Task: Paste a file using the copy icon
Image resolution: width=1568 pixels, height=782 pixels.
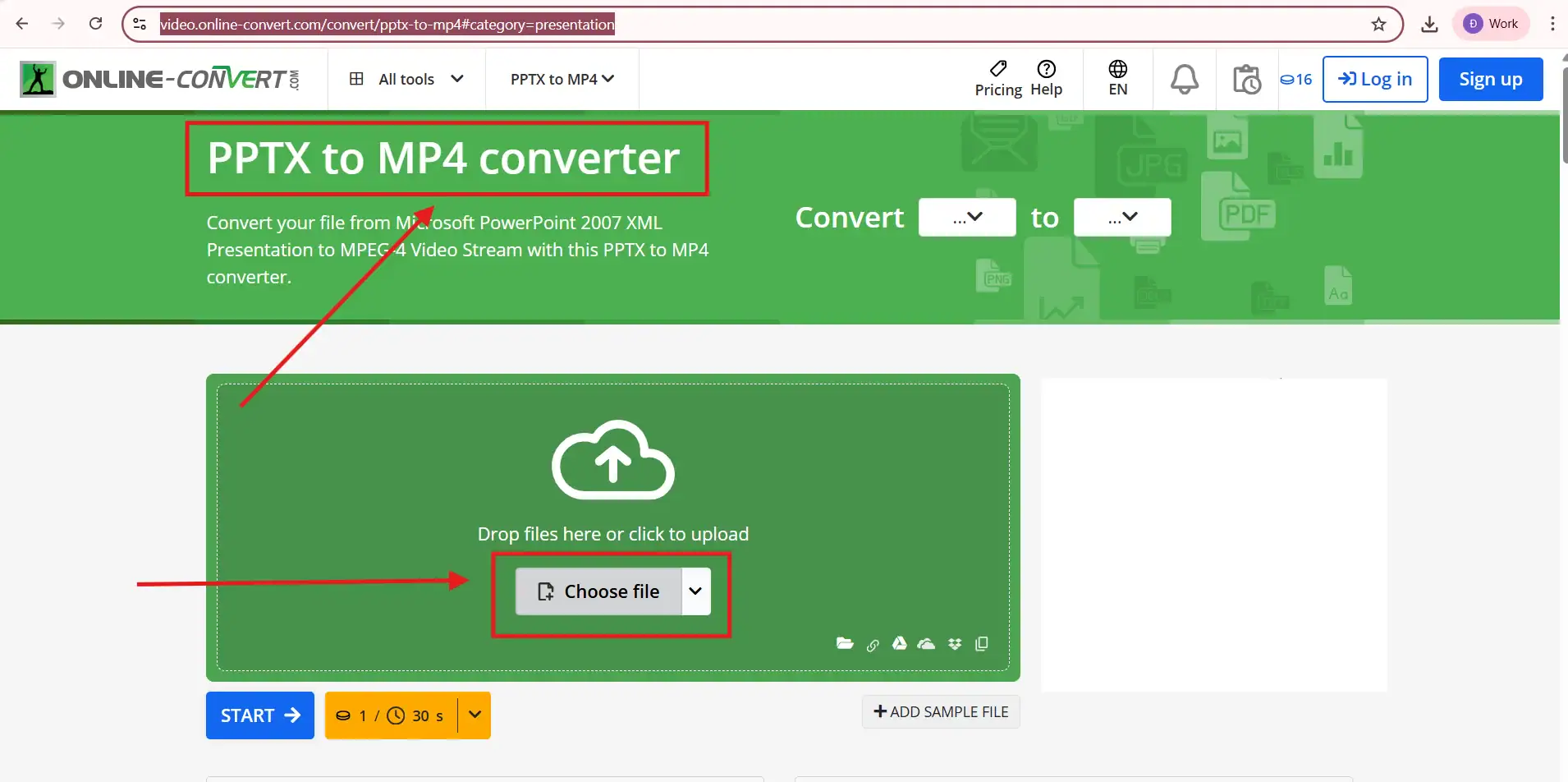Action: pyautogui.click(x=982, y=644)
